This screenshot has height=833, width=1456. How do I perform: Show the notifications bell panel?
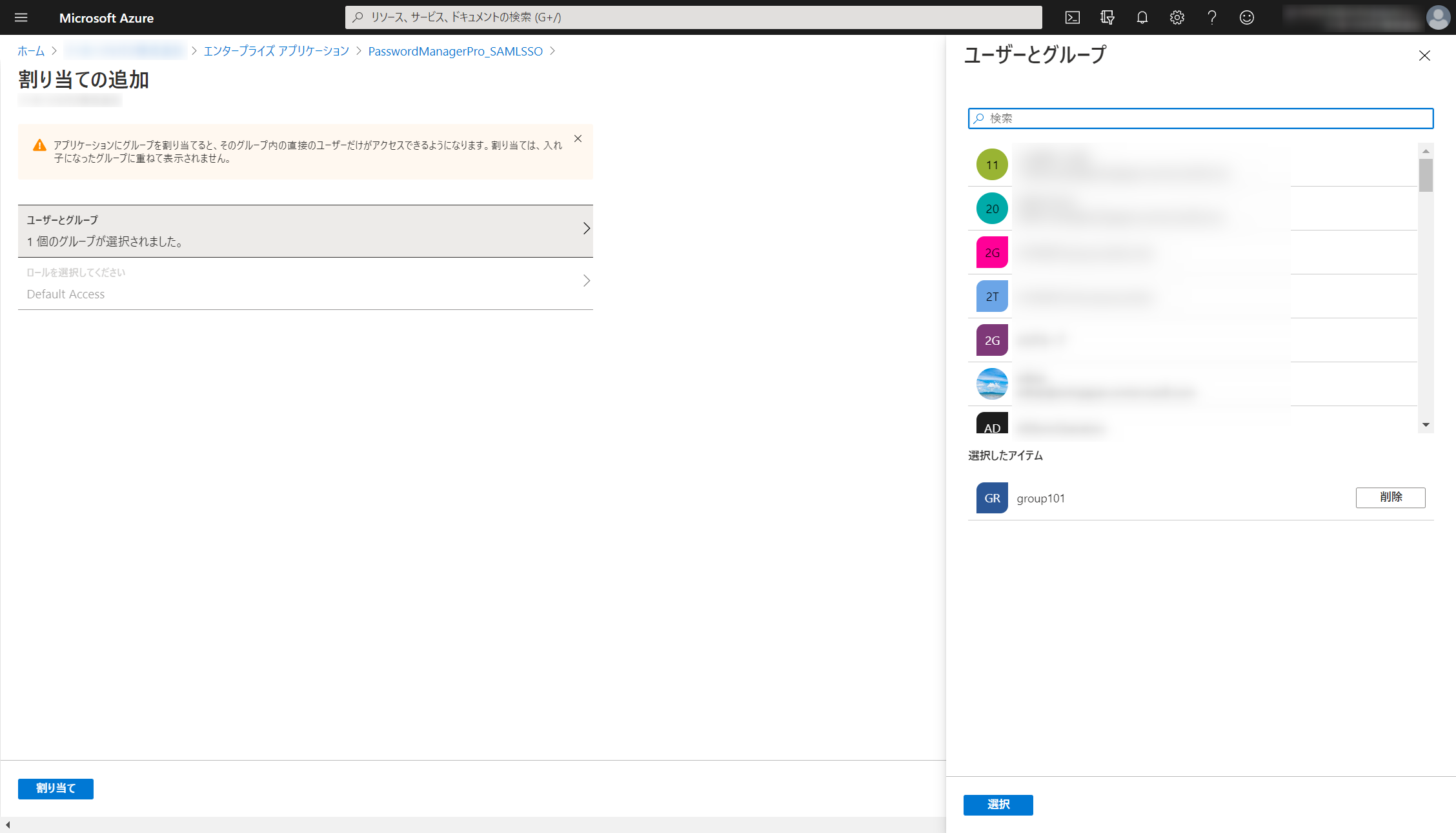tap(1142, 17)
